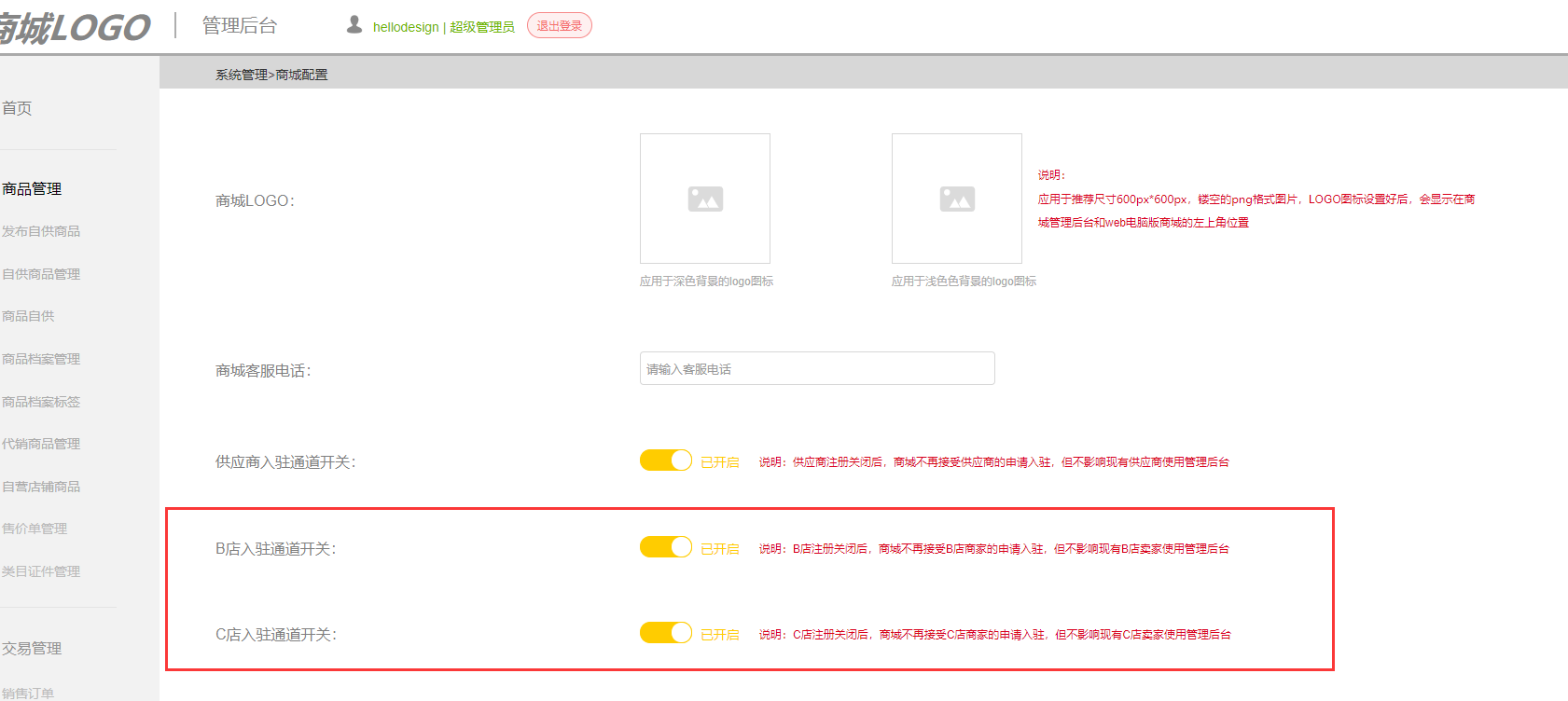1568x701 pixels.
Task: Click the 商城LOGO: field label
Action: click(x=255, y=200)
